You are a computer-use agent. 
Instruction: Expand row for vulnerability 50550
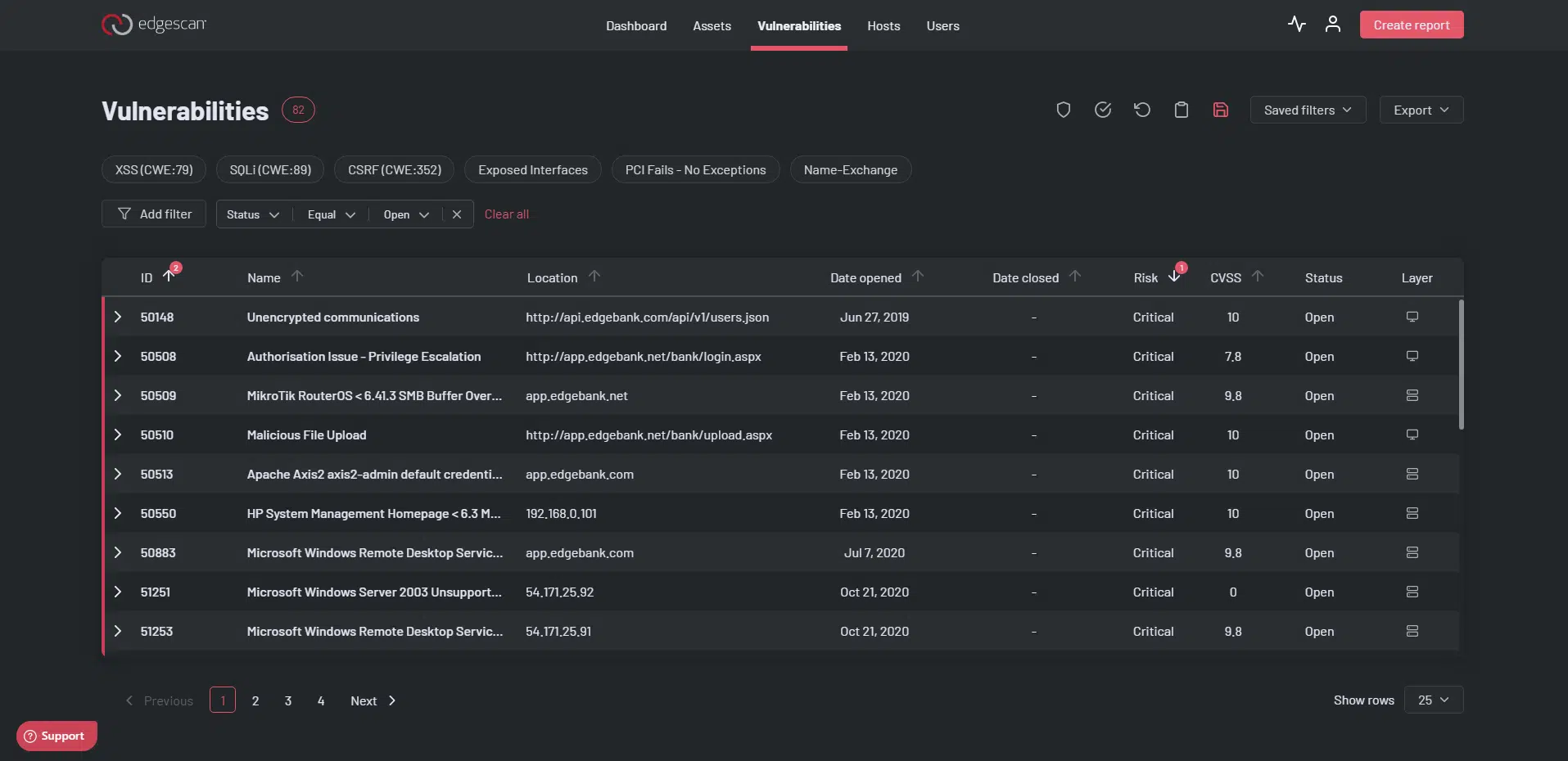[x=118, y=513]
